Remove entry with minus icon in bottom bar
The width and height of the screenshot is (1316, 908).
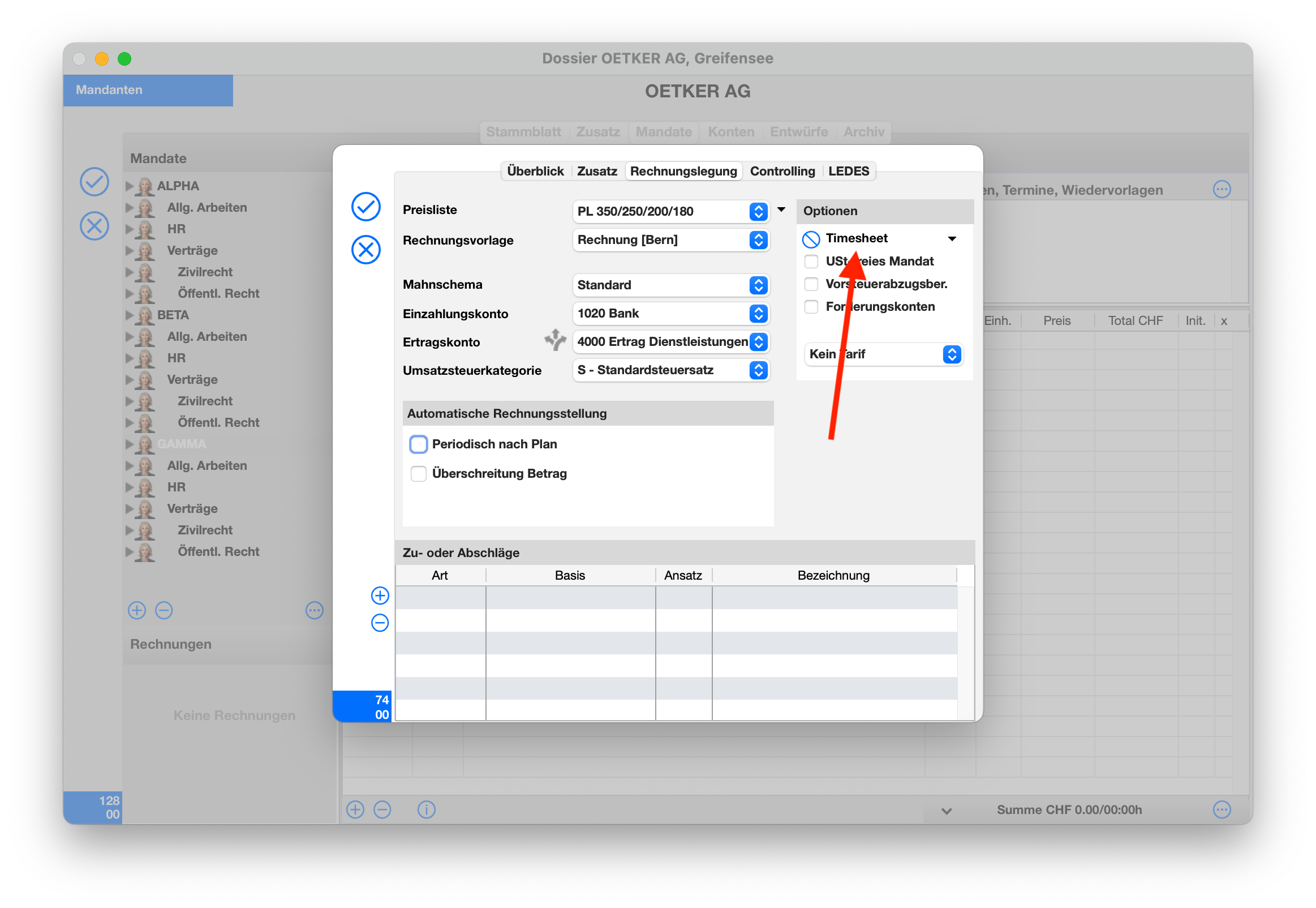[x=382, y=810]
